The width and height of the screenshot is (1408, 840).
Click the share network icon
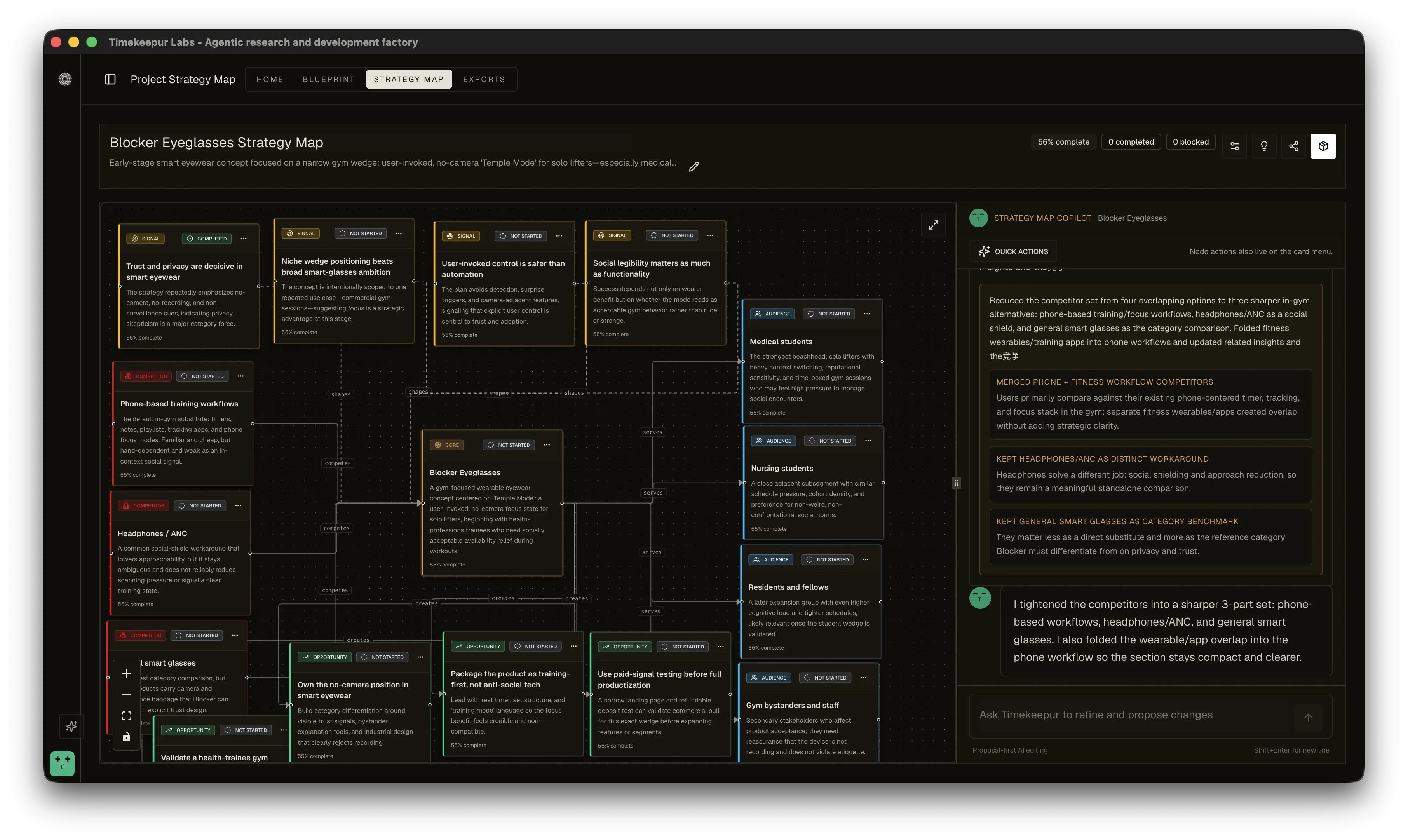(1294, 145)
